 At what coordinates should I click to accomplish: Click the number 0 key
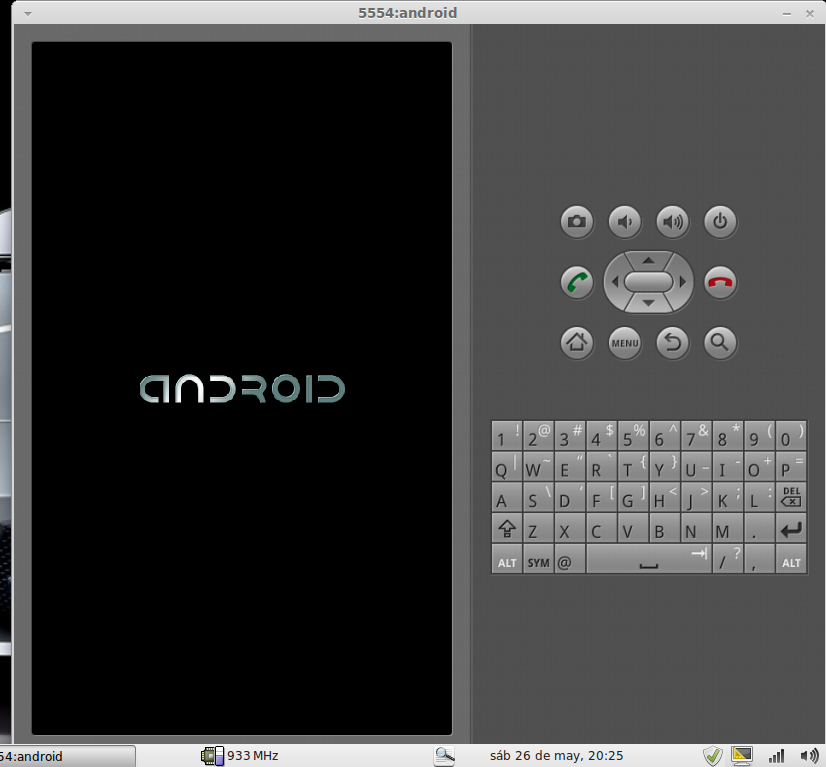[x=791, y=435]
